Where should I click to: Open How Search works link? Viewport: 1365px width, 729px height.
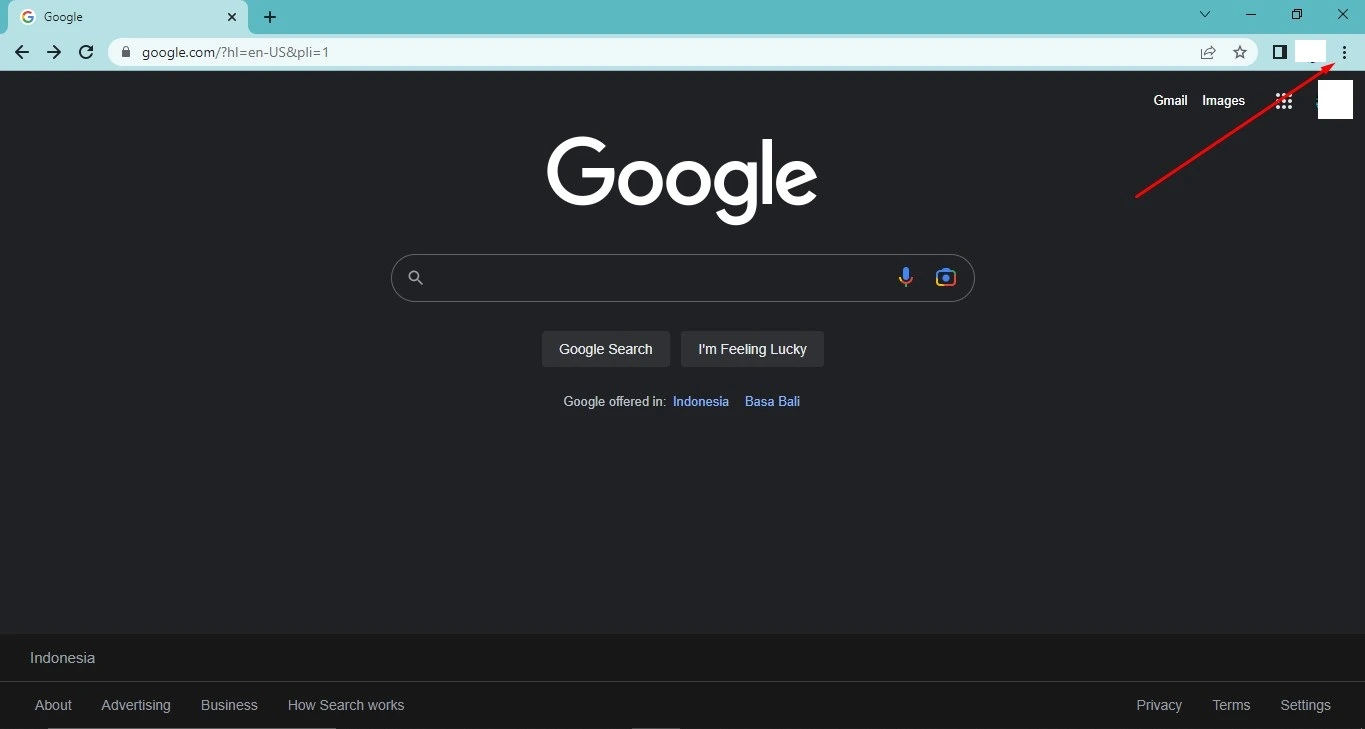click(346, 705)
